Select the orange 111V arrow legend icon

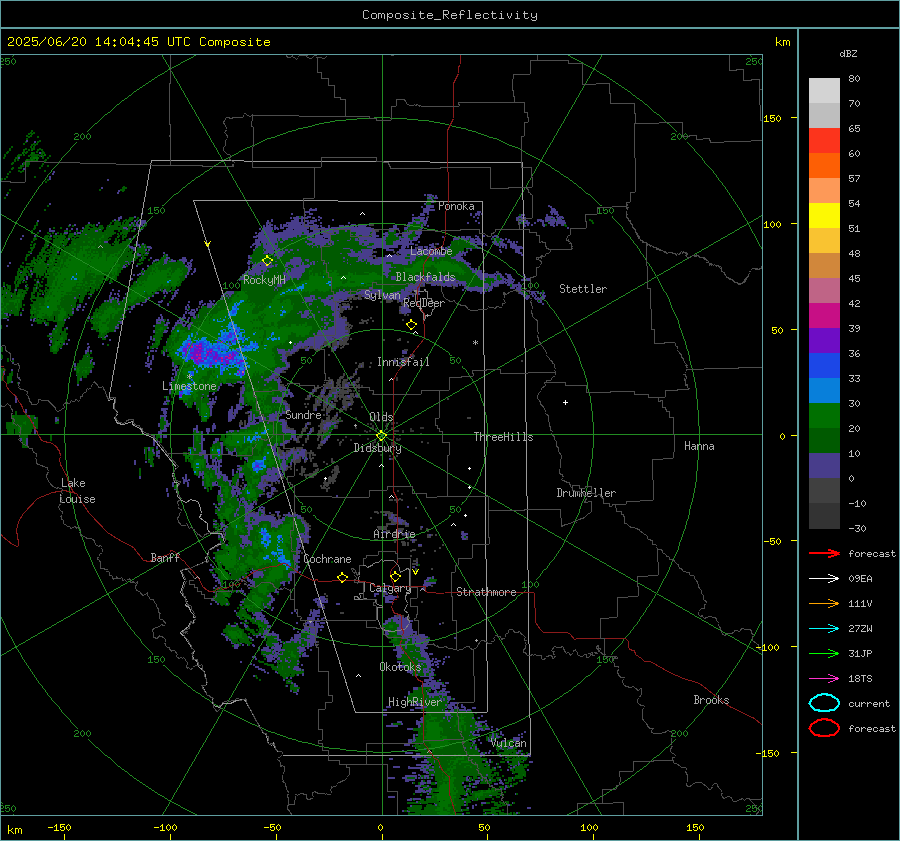click(x=824, y=603)
